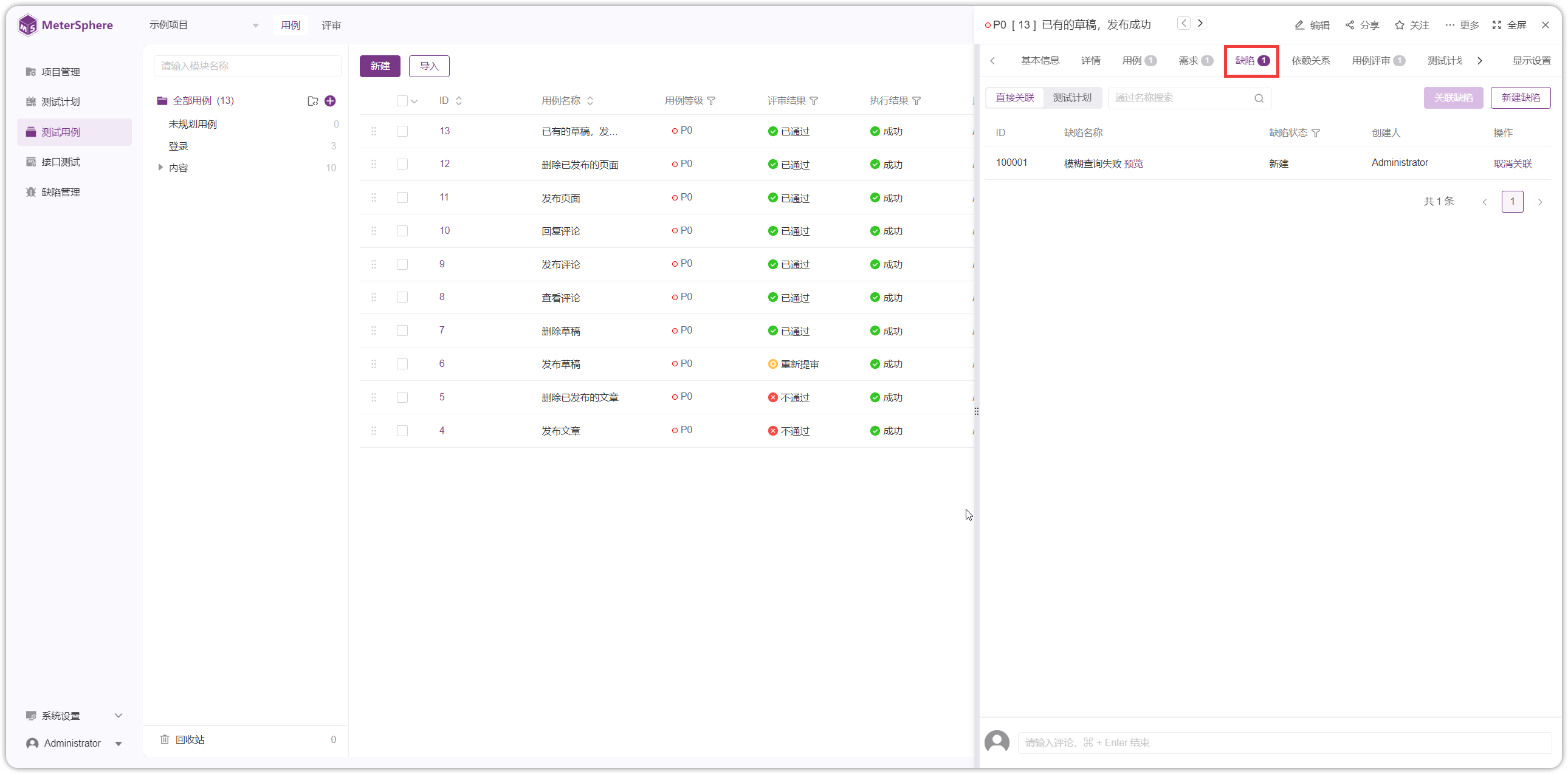The width and height of the screenshot is (1568, 774).
Task: Select checkbox for case 12
Action: pos(402,164)
